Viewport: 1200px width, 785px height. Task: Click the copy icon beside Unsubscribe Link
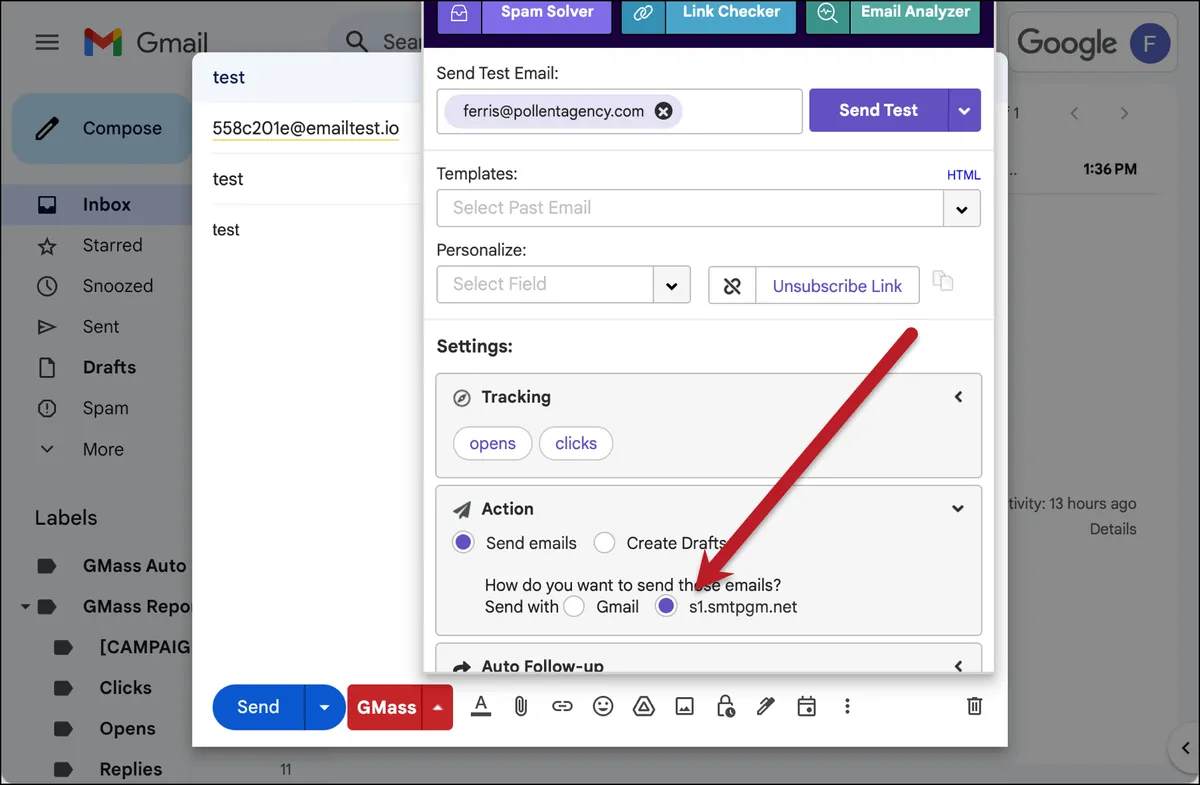pos(943,281)
